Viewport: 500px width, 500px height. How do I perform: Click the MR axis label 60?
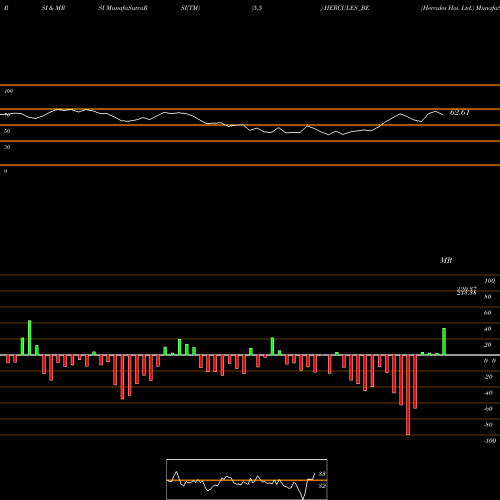(x=487, y=313)
